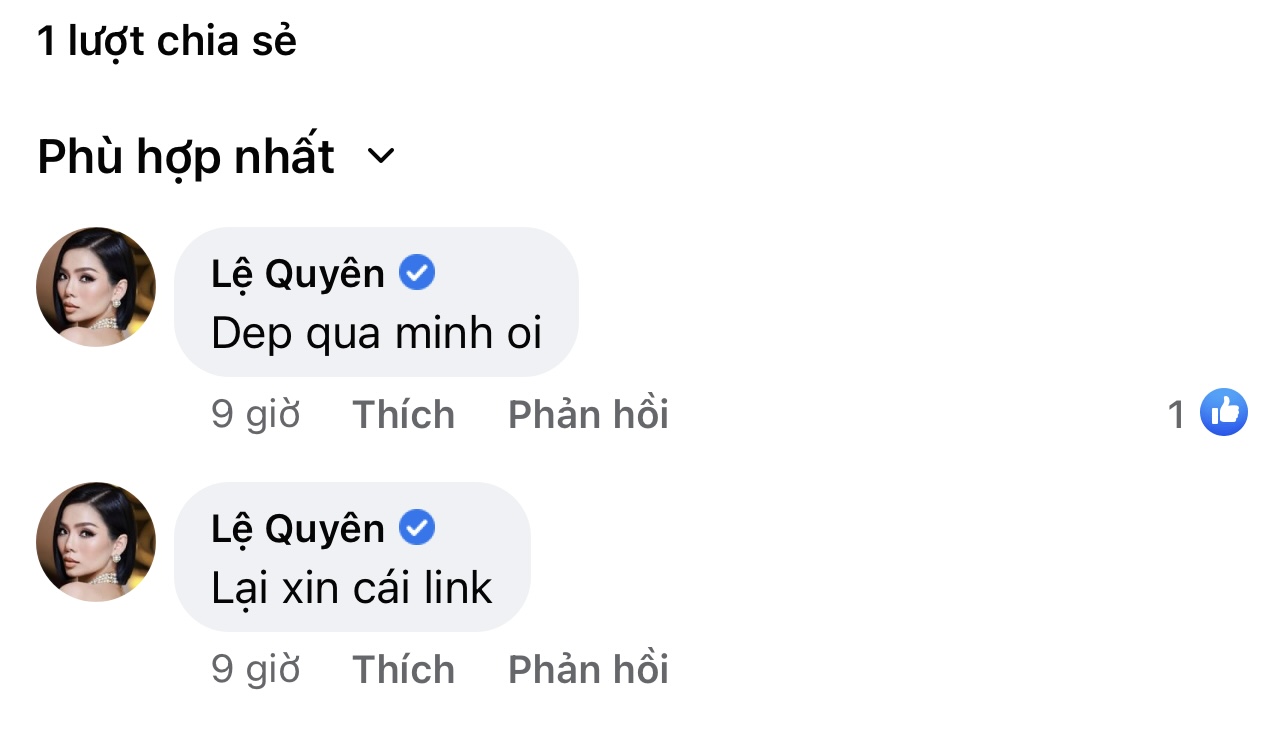This screenshot has height=735, width=1284.
Task: Open the Lệ Quyên name above 'Dep qua minh oi'
Action: 298,273
